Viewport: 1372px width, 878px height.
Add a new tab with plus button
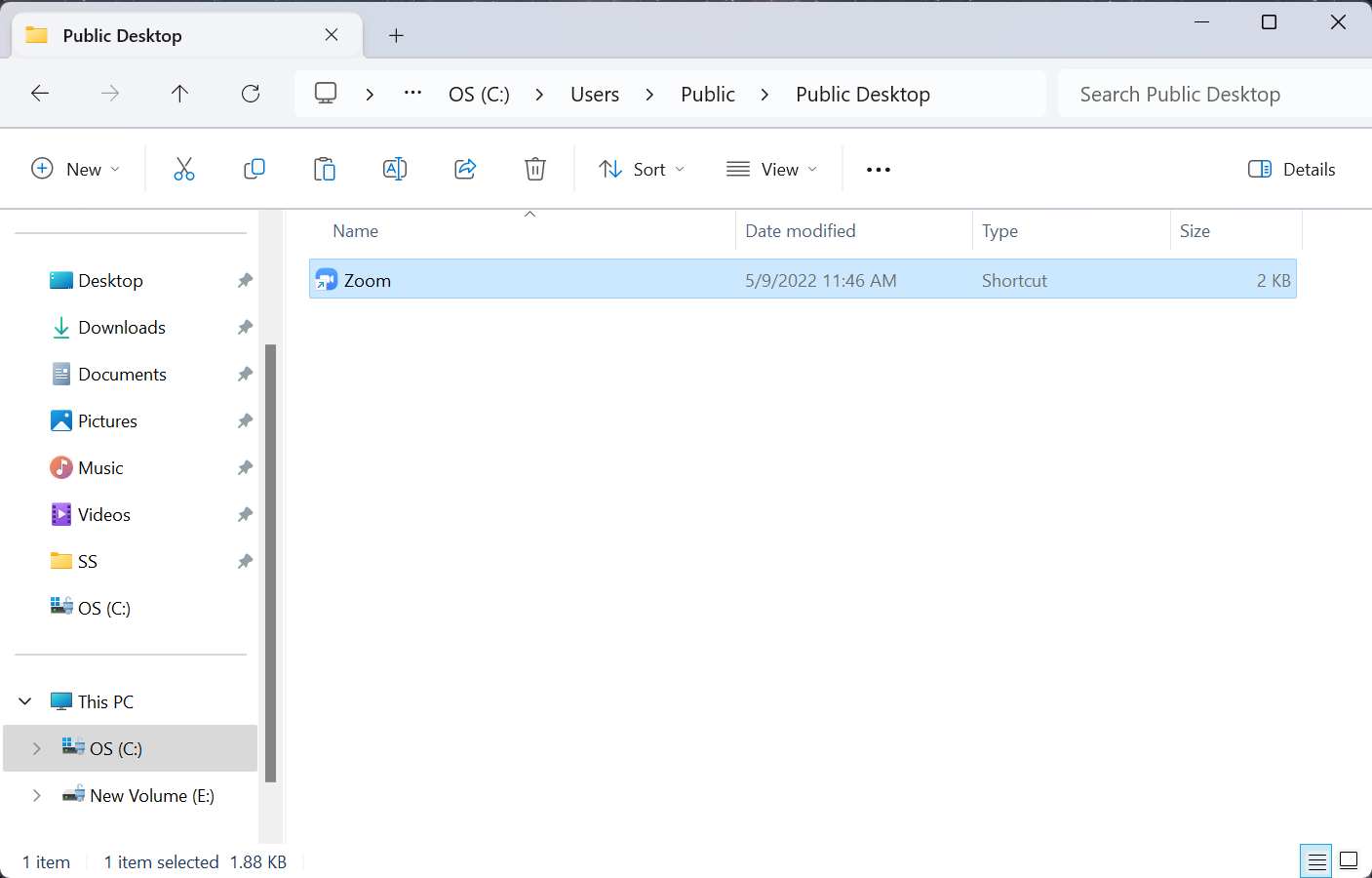pyautogui.click(x=396, y=36)
